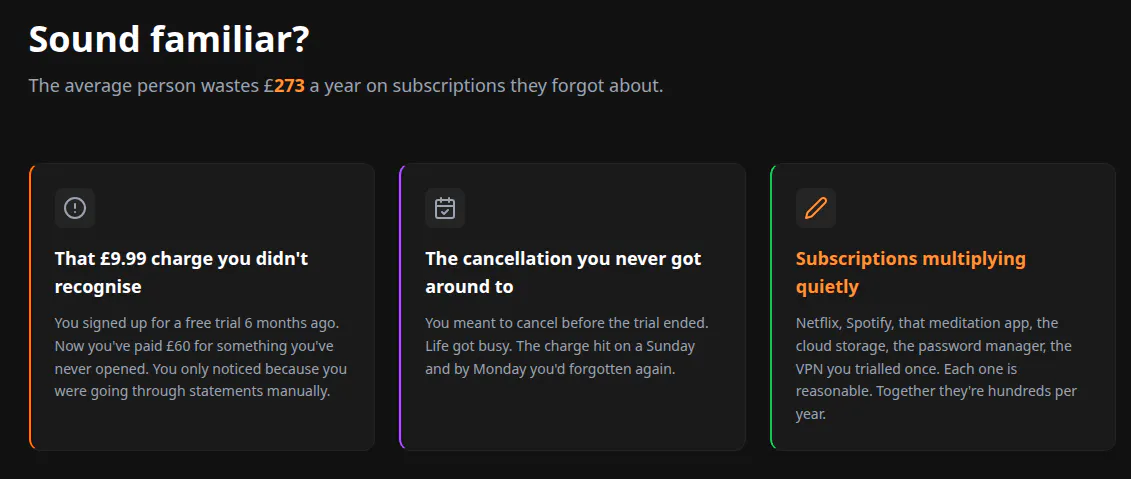Click the 'average person wastes' subtitle text
The height and width of the screenshot is (479, 1131).
click(159, 86)
